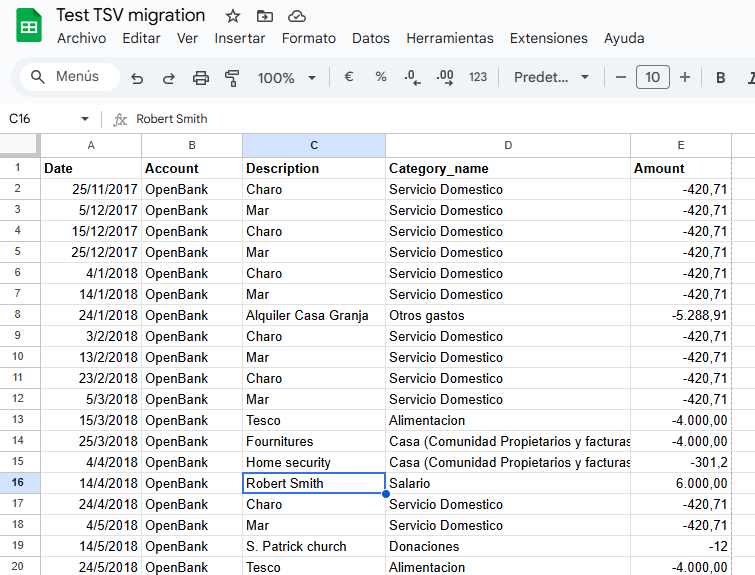Viewport: 755px width, 575px height.
Task: Click the Account header cell
Action: point(192,168)
